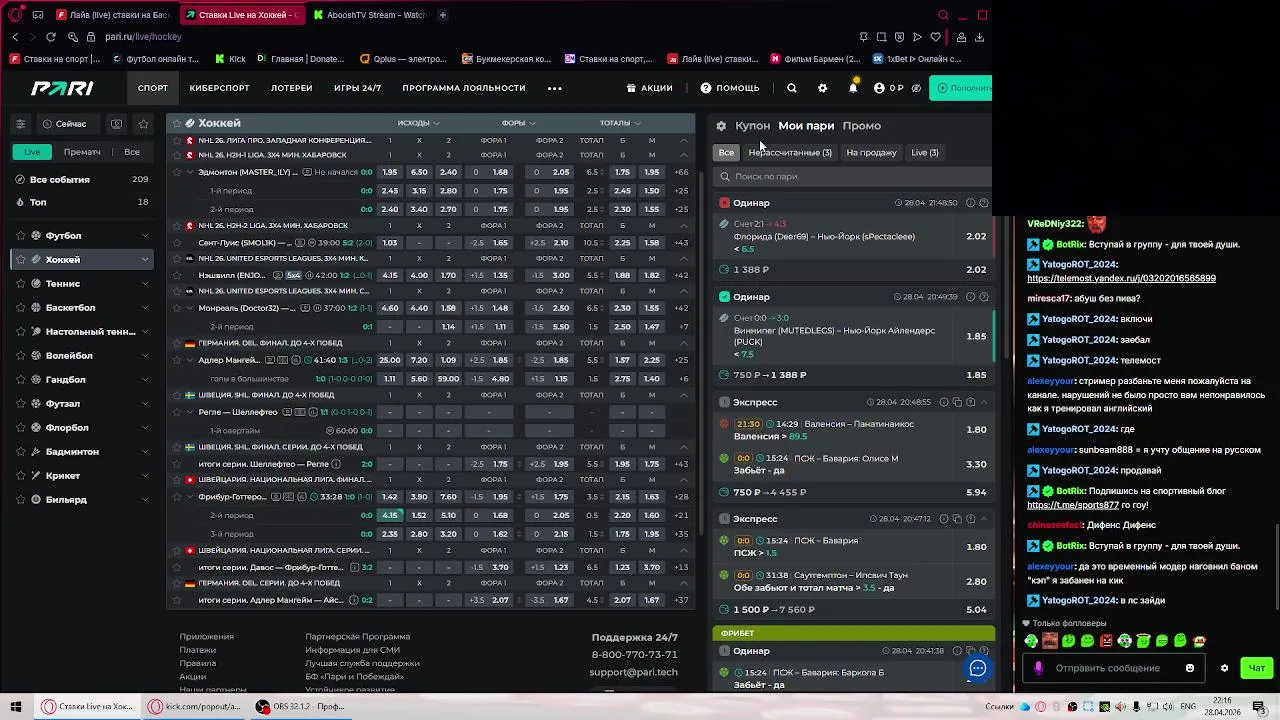Reload the page in browser toolbar
Screen dimensions: 1280x720
[51, 37]
